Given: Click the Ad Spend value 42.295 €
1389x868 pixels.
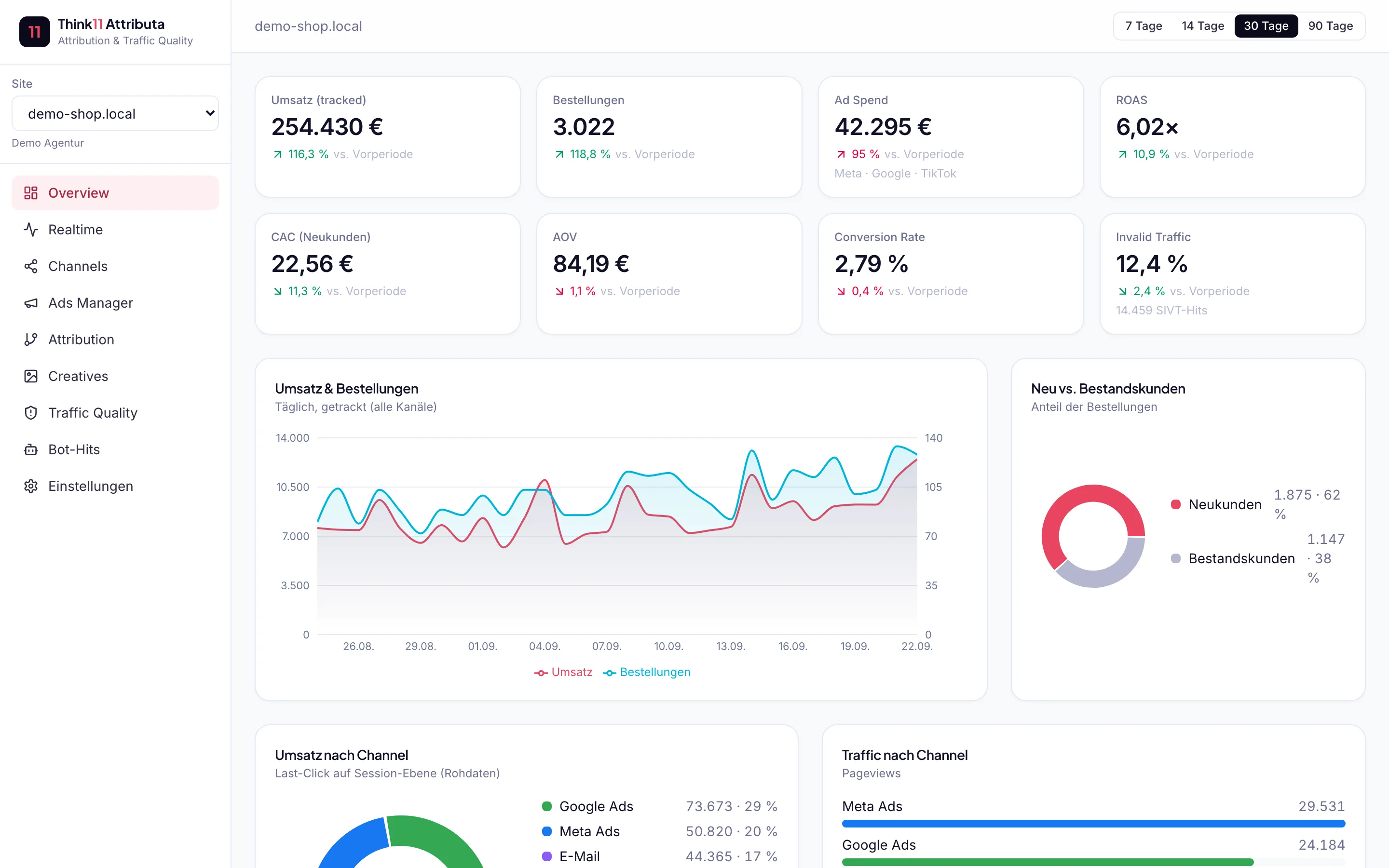Looking at the screenshot, I should click(x=883, y=127).
